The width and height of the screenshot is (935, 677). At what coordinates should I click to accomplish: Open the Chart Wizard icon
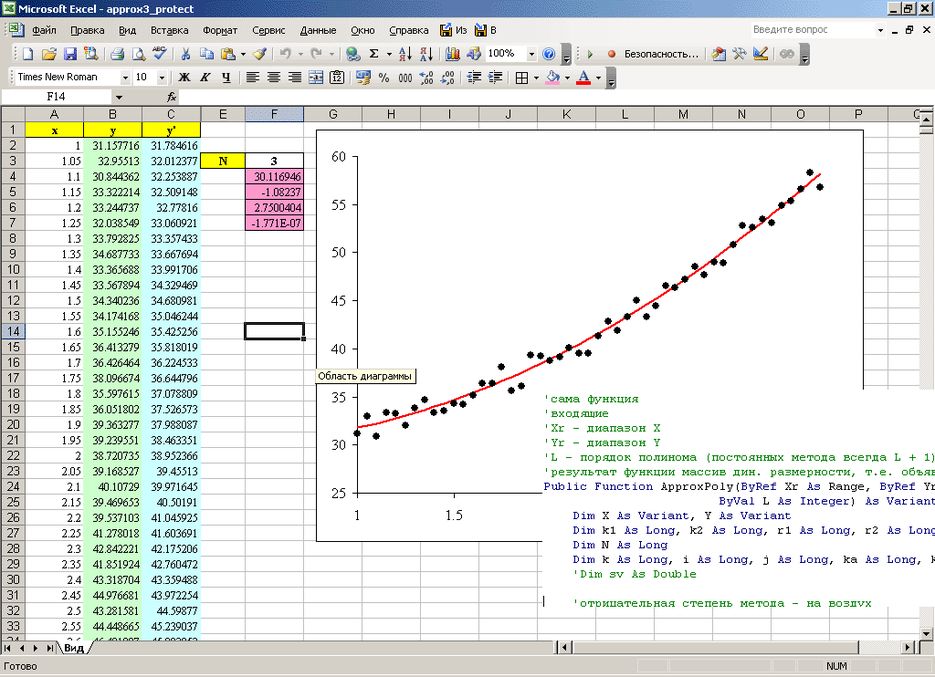point(453,54)
